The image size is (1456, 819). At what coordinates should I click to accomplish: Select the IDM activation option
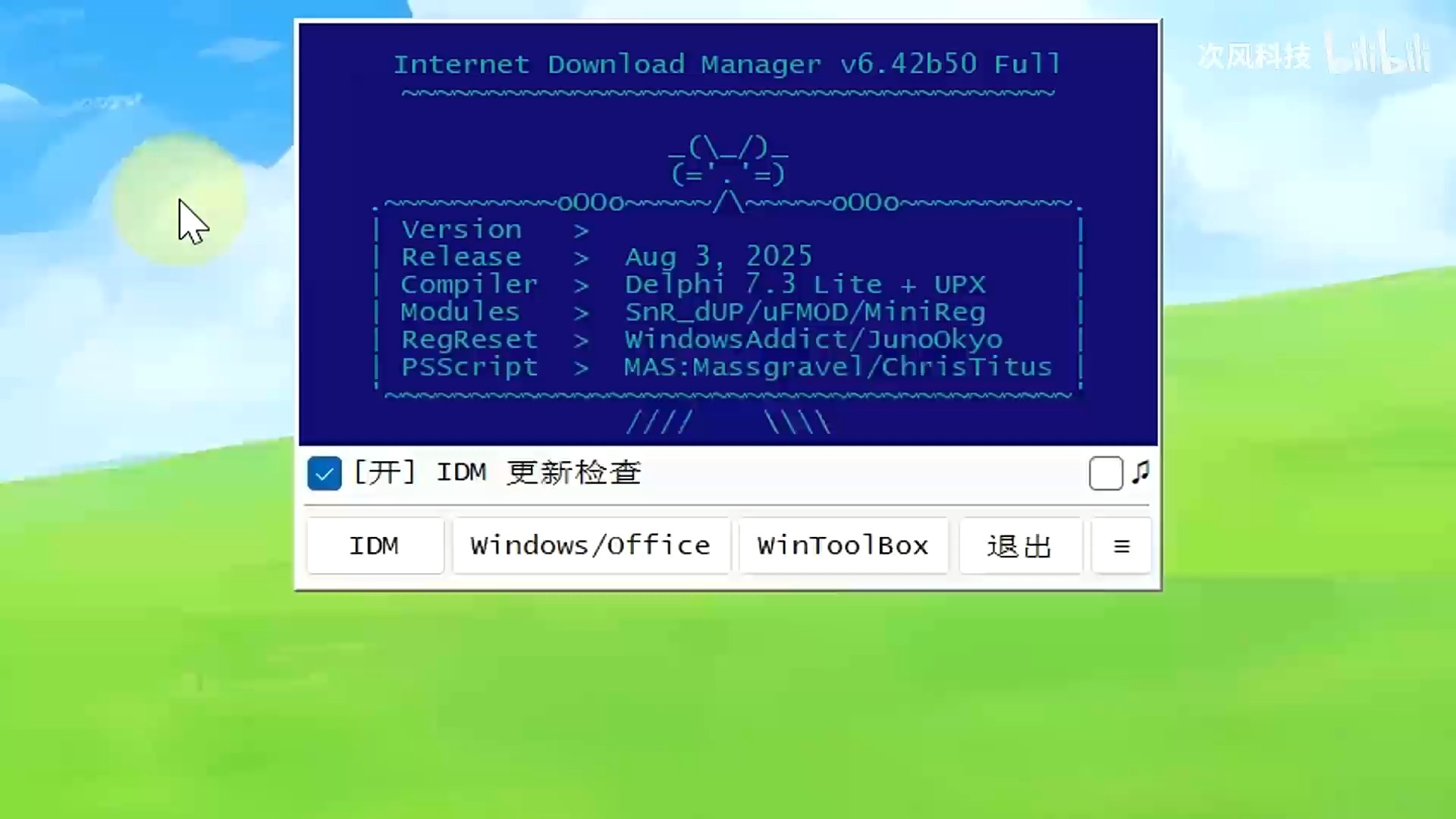[x=375, y=545]
